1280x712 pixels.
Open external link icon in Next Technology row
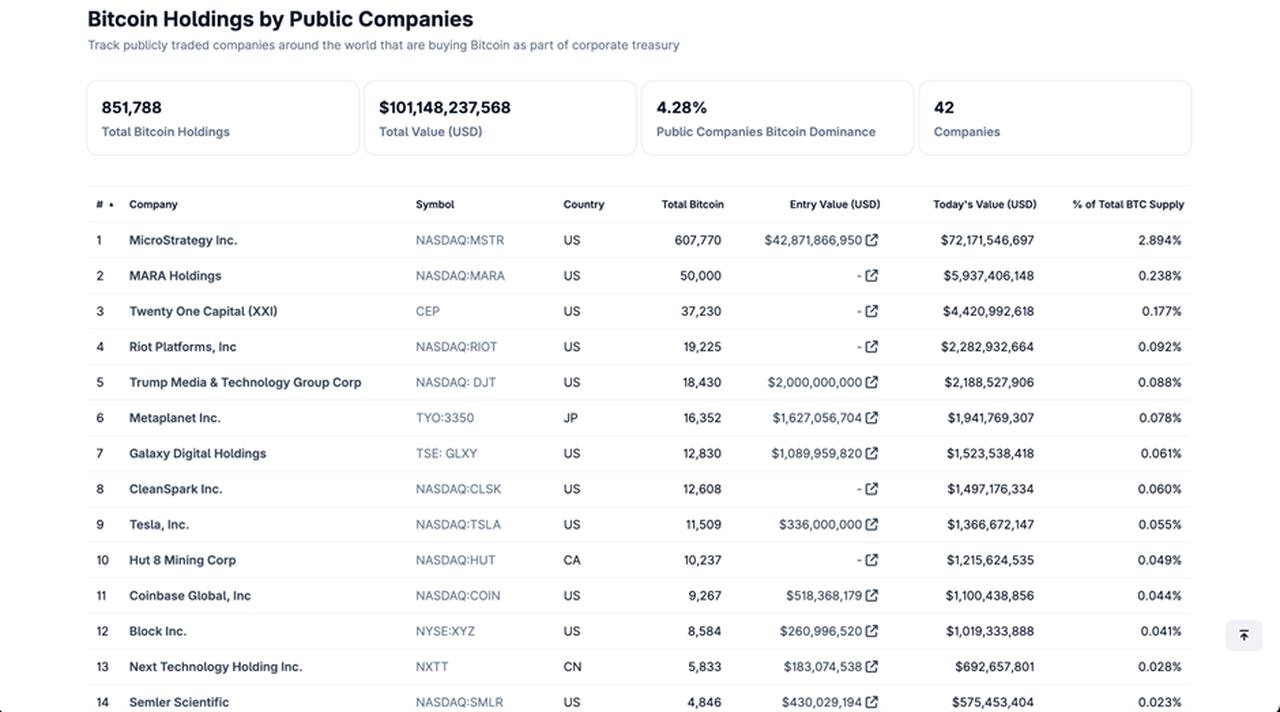pyautogui.click(x=872, y=666)
